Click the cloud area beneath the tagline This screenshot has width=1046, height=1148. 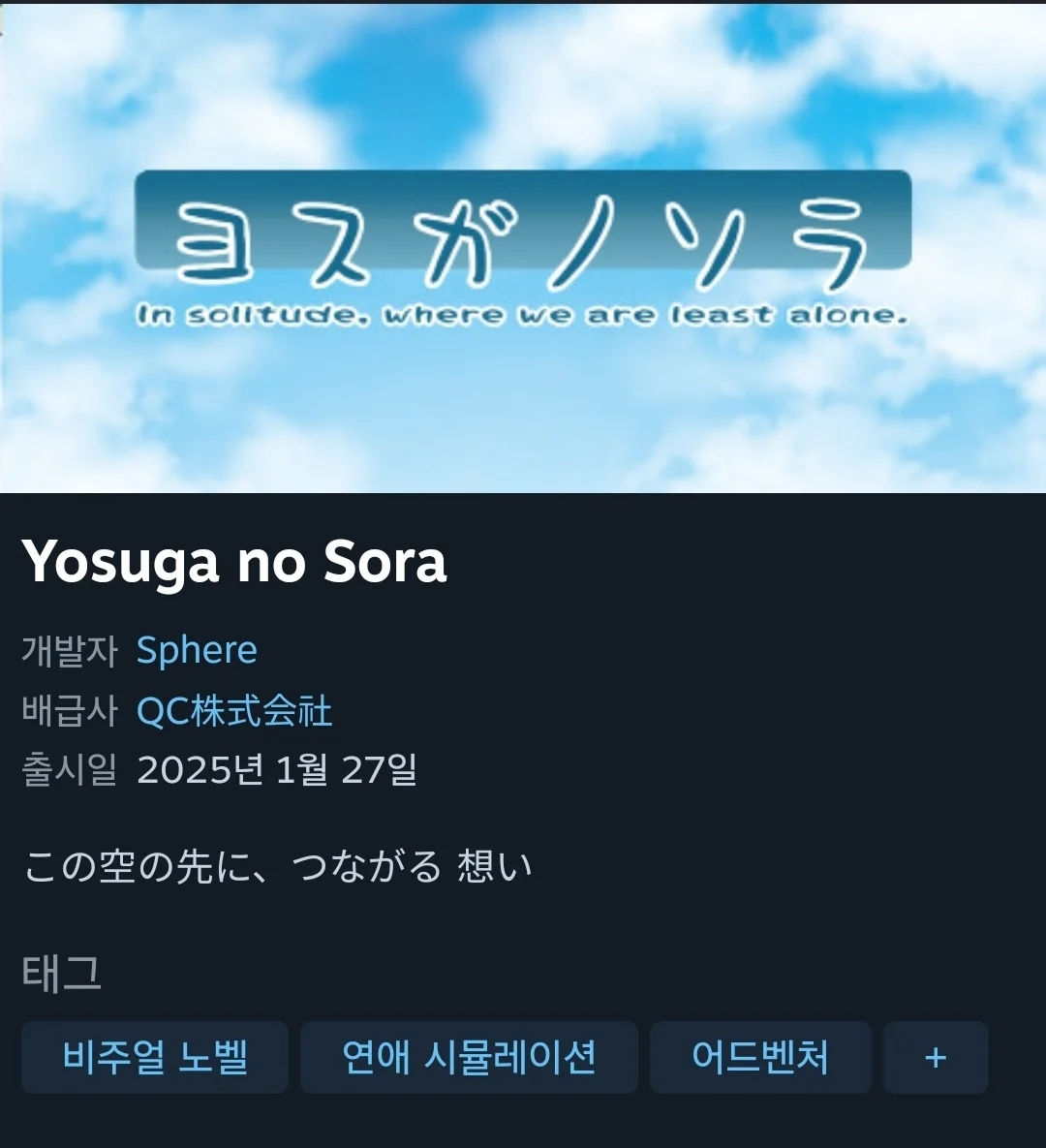click(523, 410)
